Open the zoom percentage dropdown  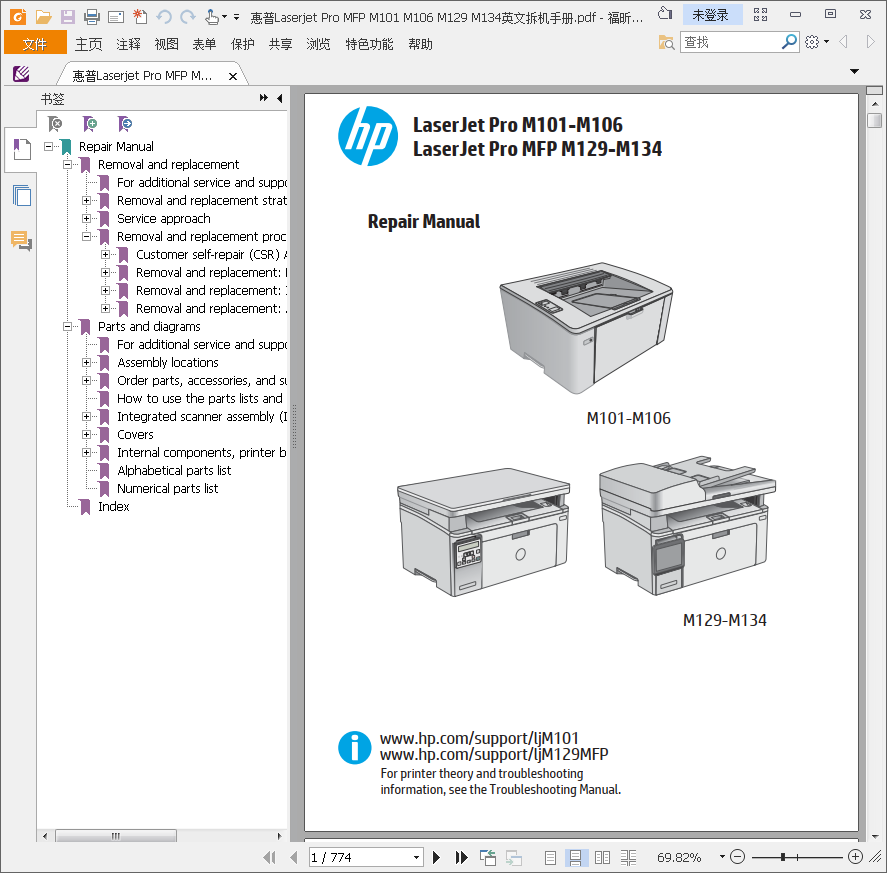click(x=722, y=857)
